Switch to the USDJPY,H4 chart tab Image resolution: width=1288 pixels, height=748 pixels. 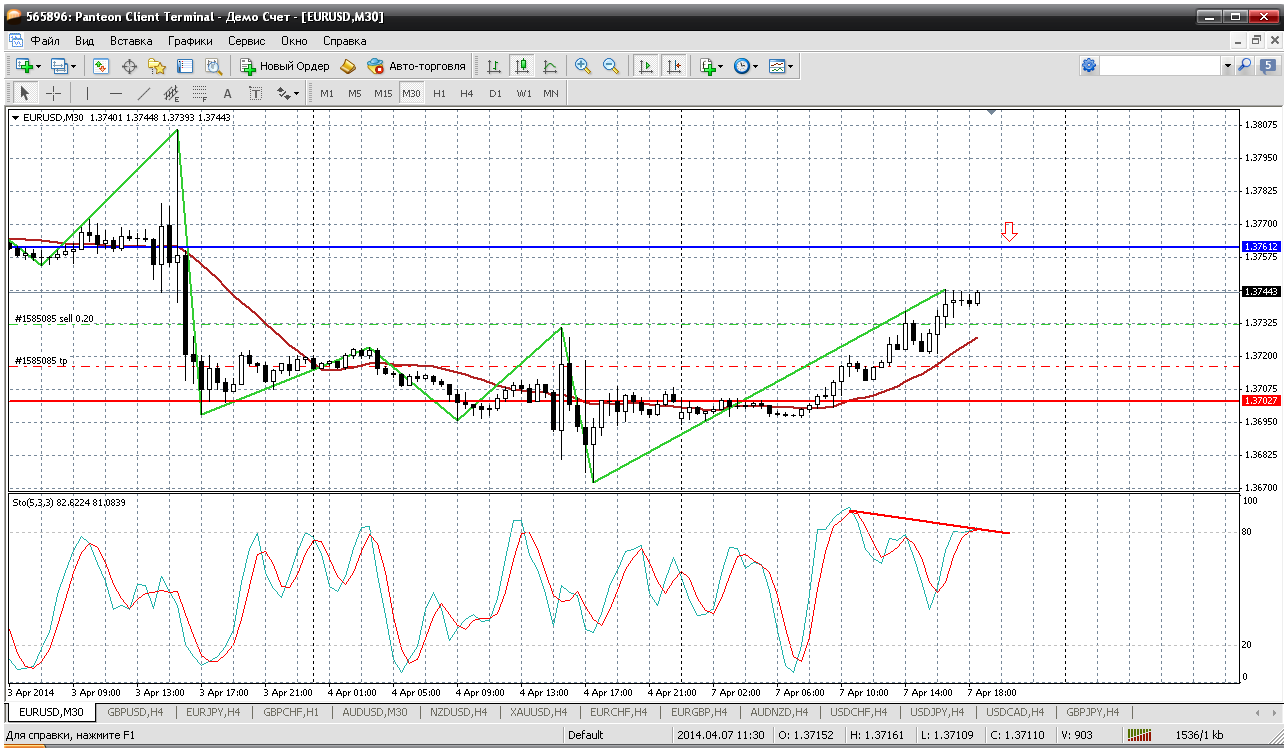[936, 712]
